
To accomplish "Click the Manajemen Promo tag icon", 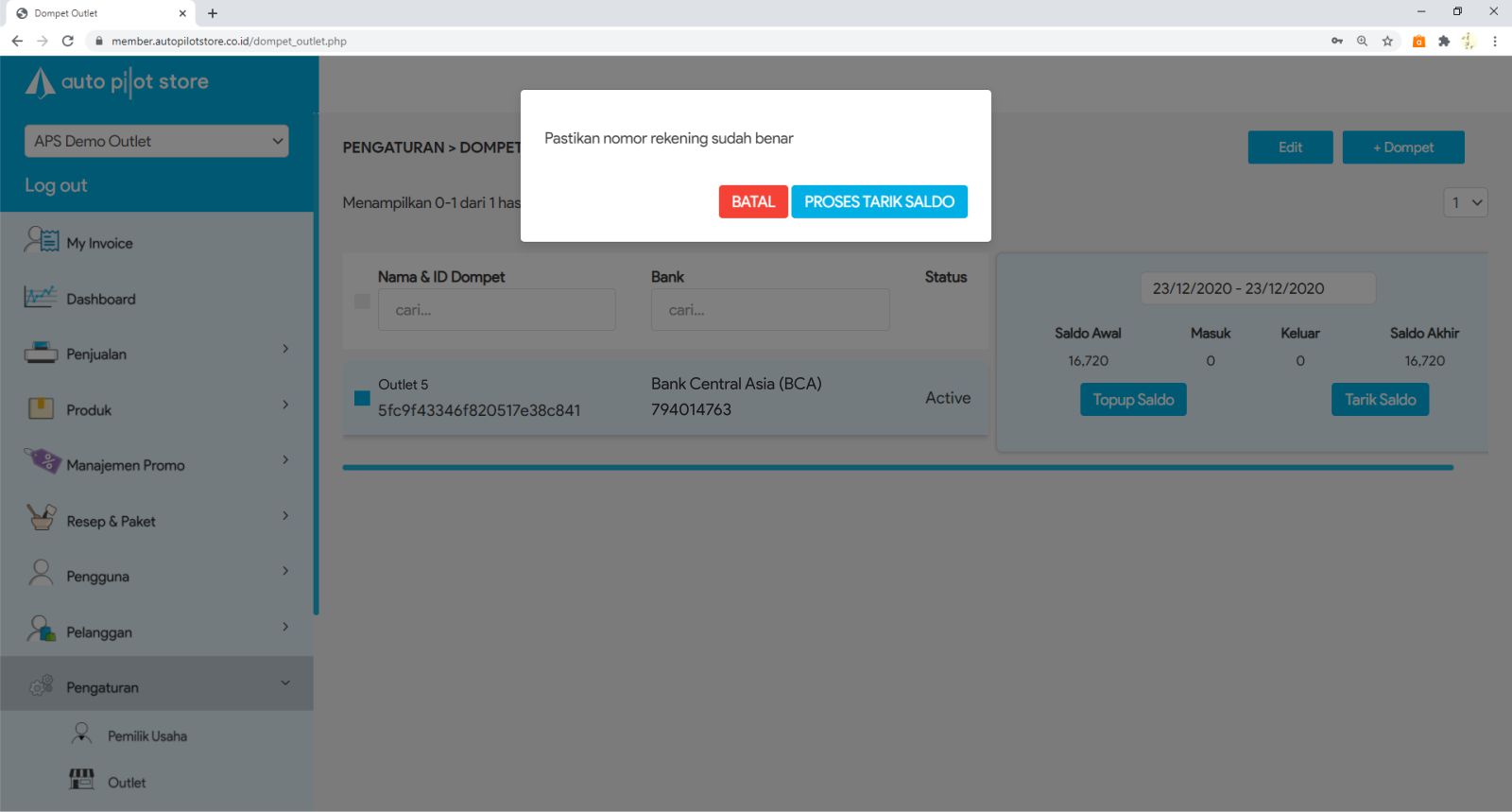I will point(43,462).
